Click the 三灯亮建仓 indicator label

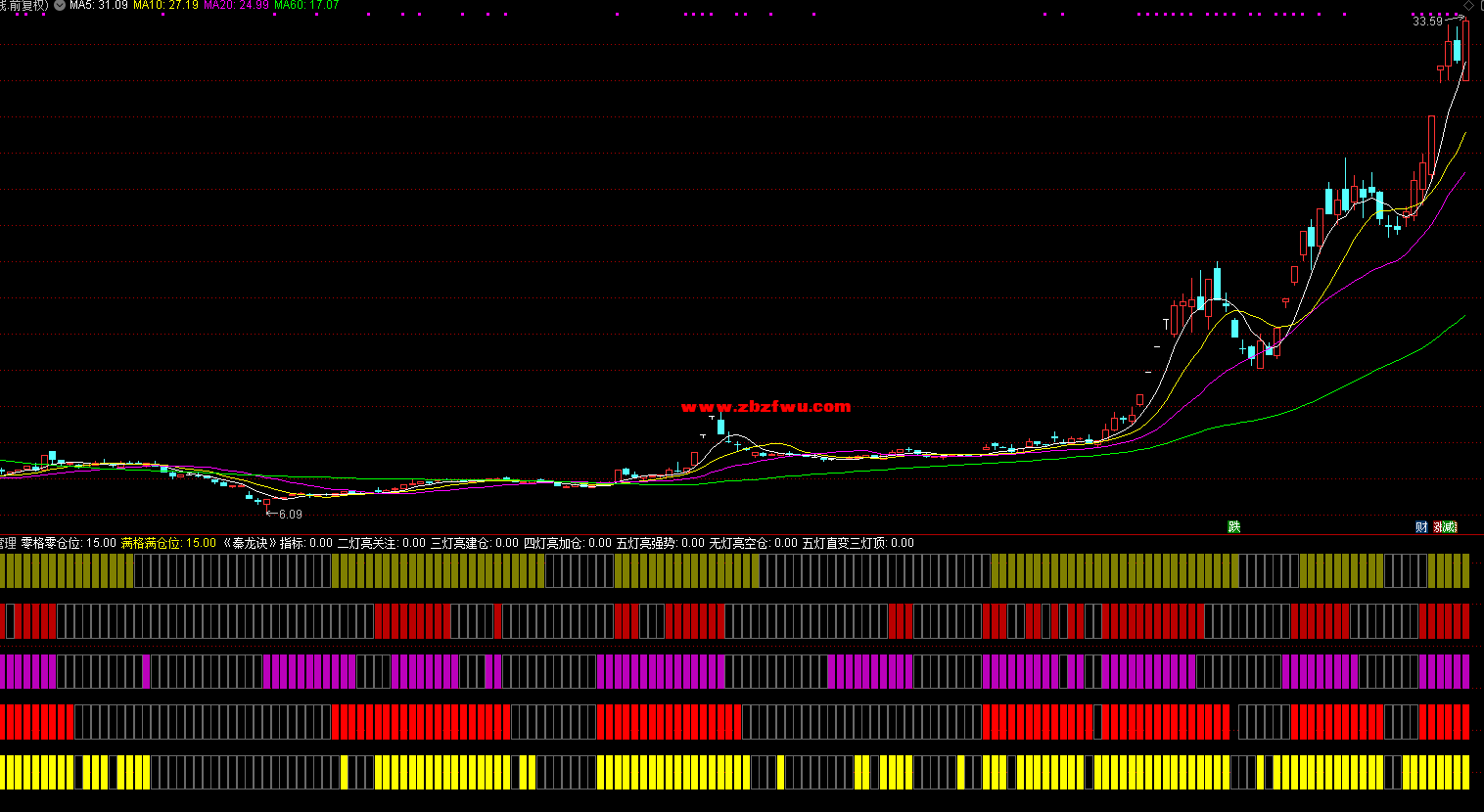pyautogui.click(x=474, y=543)
